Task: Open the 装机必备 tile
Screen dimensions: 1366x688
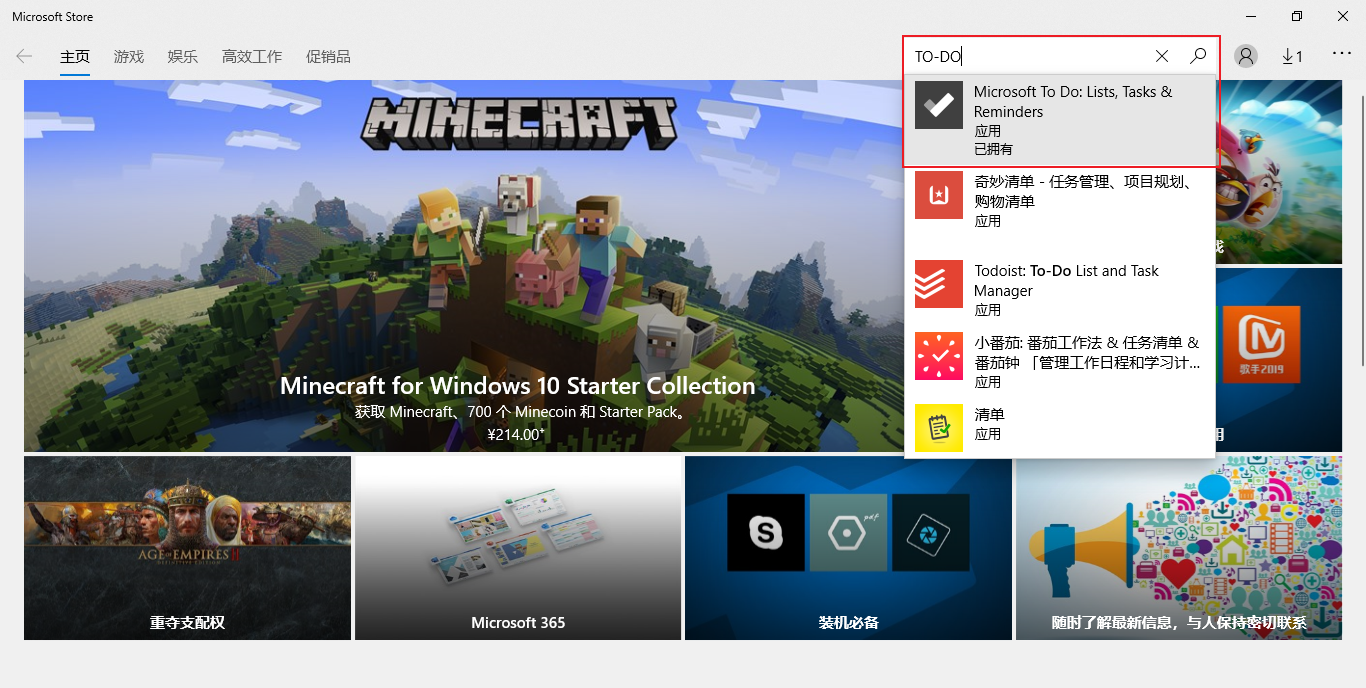Action: [848, 548]
